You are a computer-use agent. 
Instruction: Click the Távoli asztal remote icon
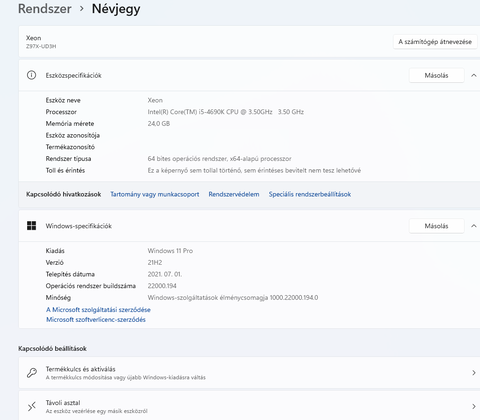32,406
